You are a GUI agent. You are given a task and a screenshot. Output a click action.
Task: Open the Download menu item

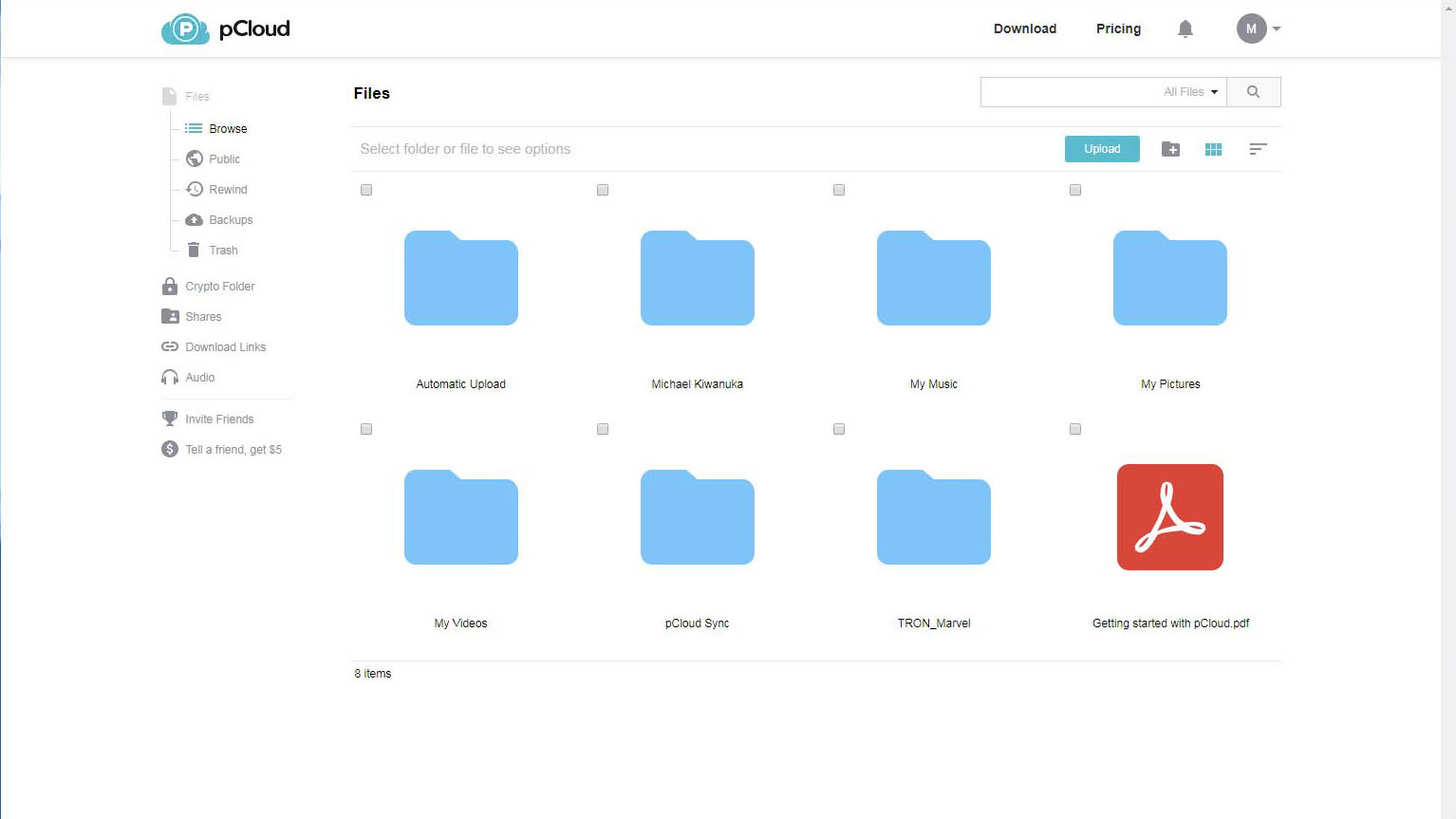(1025, 28)
